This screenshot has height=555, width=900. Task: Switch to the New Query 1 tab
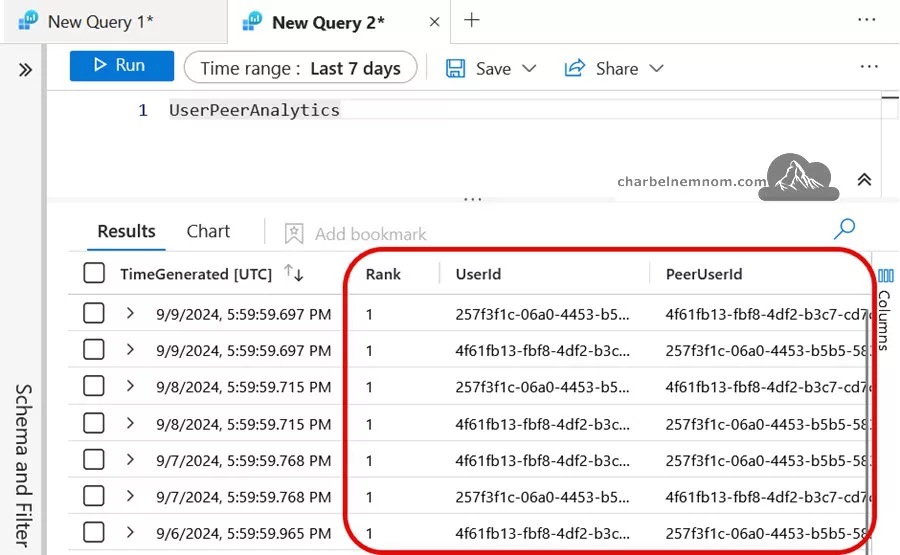(x=114, y=22)
